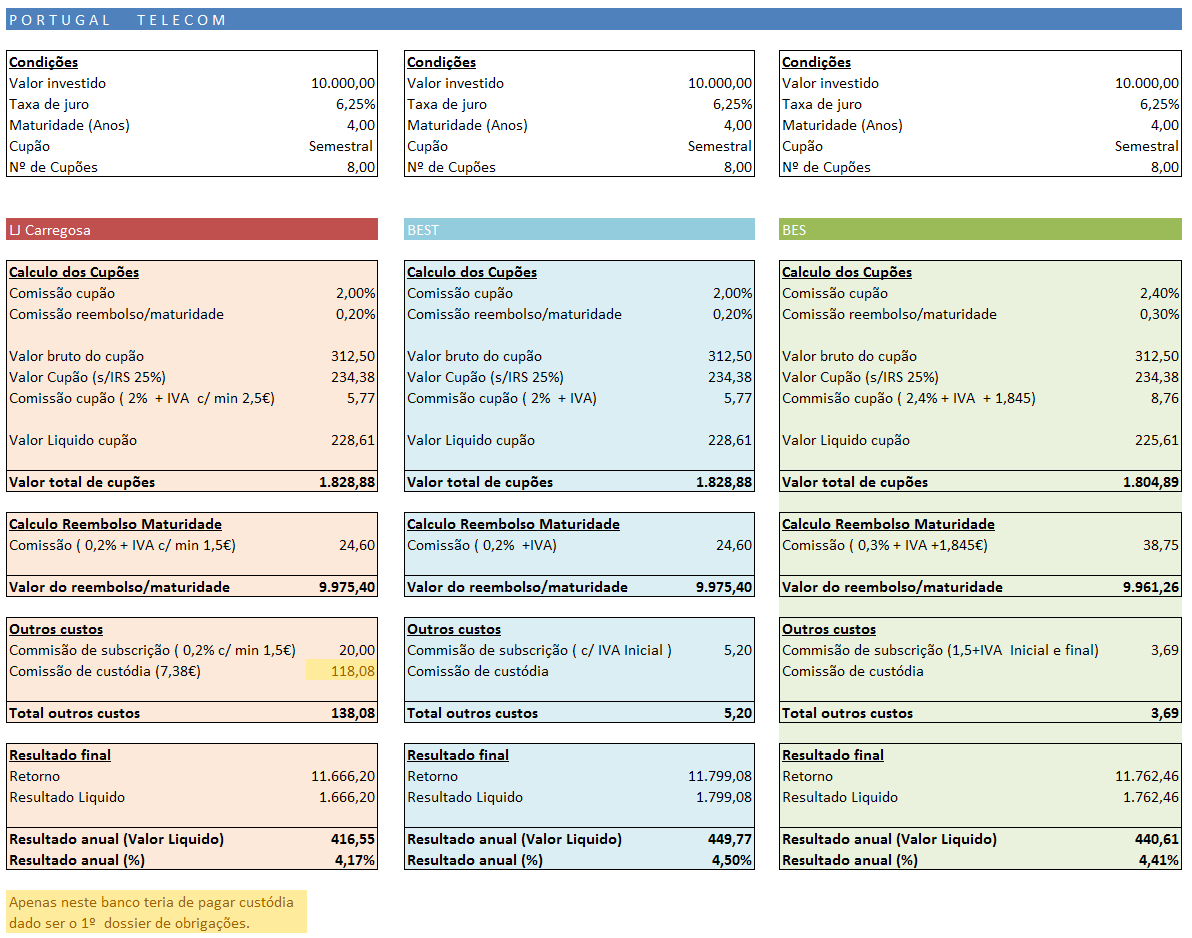Select the 24,60 commission value in LJ Carregosa section

pyautogui.click(x=357, y=545)
